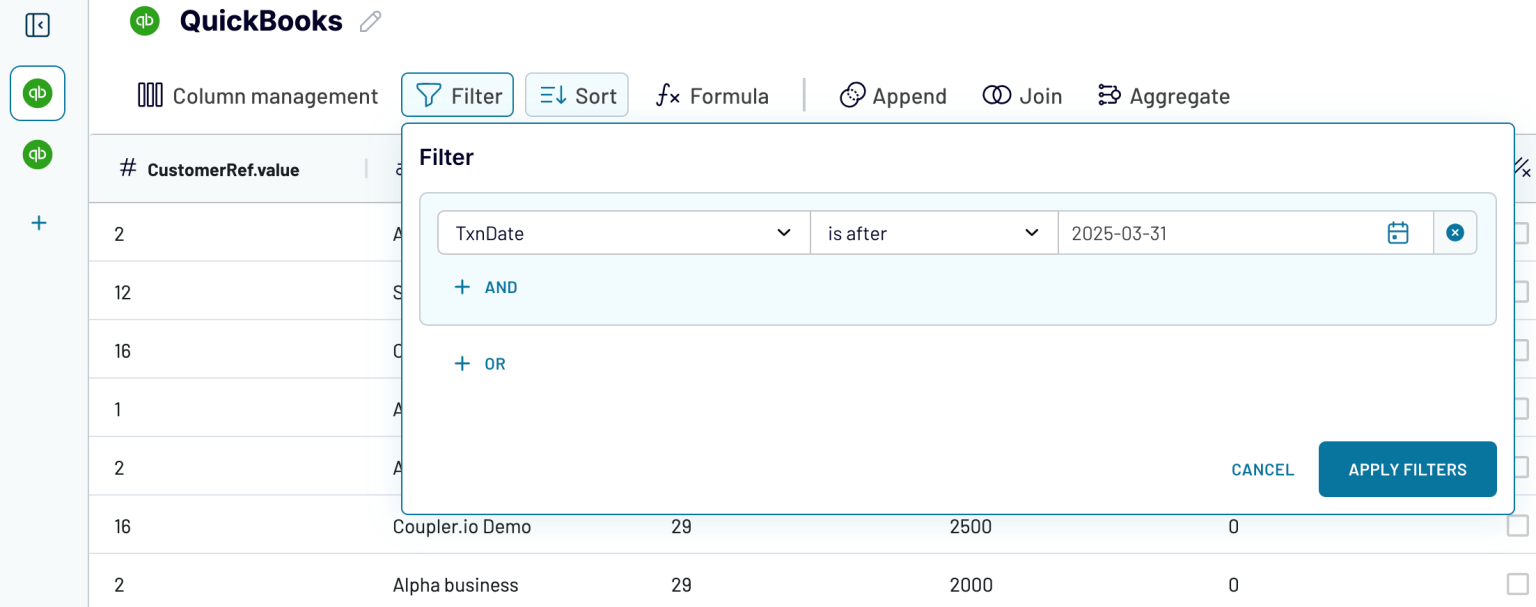Select the second QuickBooks source in the sidebar
The height and width of the screenshot is (607, 1536).
pos(37,155)
